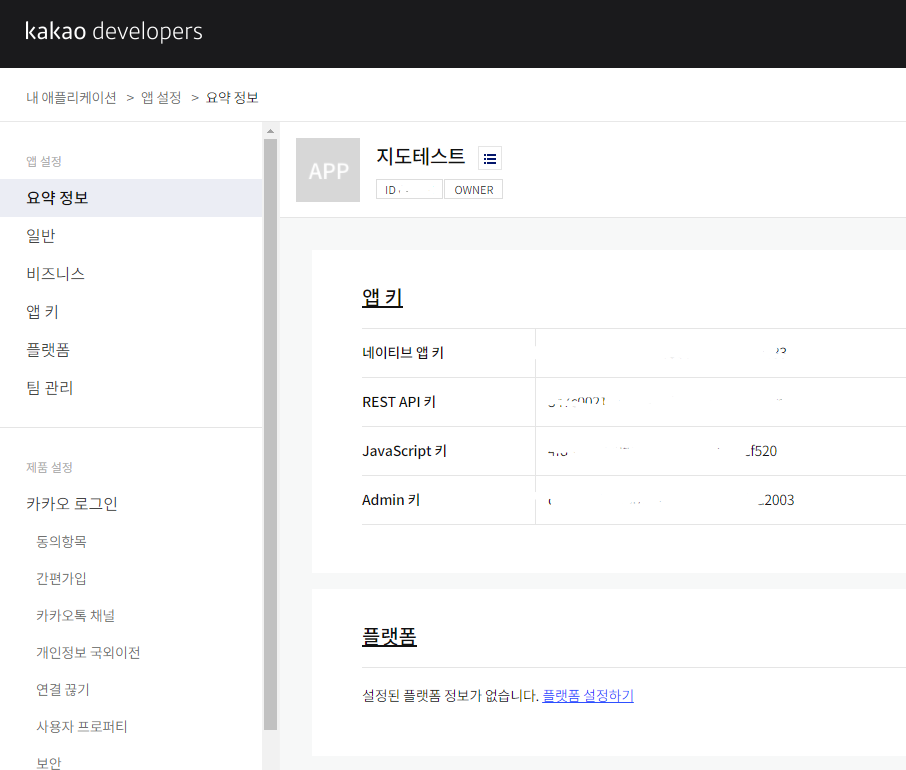Viewport: 906px width, 770px height.
Task: Click the 지도테스트 app title
Action: point(420,157)
